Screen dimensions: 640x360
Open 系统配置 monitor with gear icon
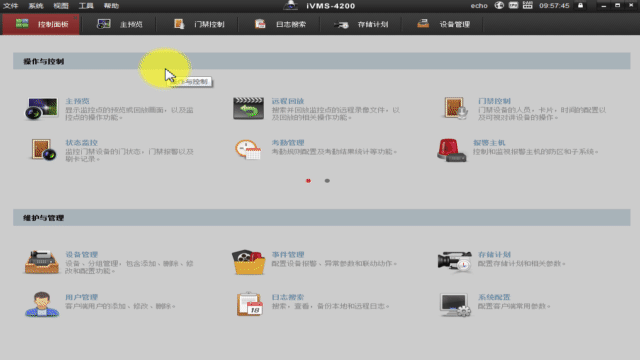455,305
